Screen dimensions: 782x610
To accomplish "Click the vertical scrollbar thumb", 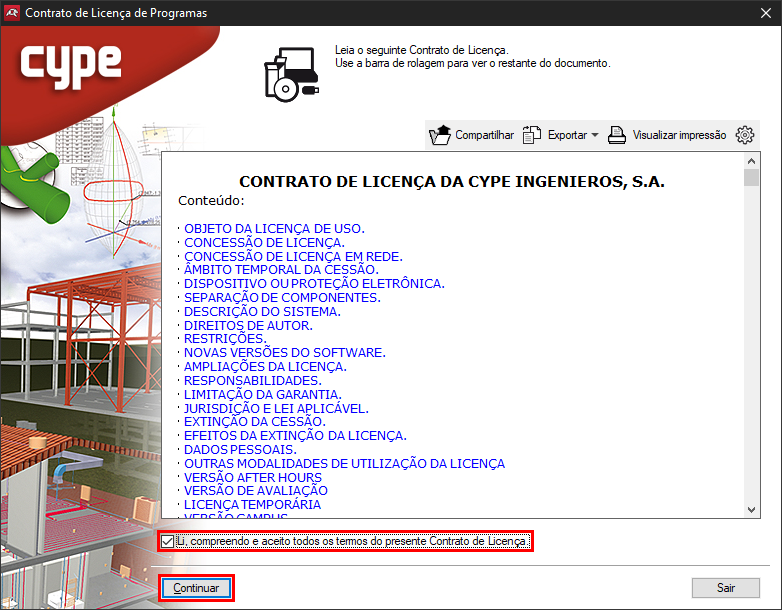I will (x=752, y=178).
